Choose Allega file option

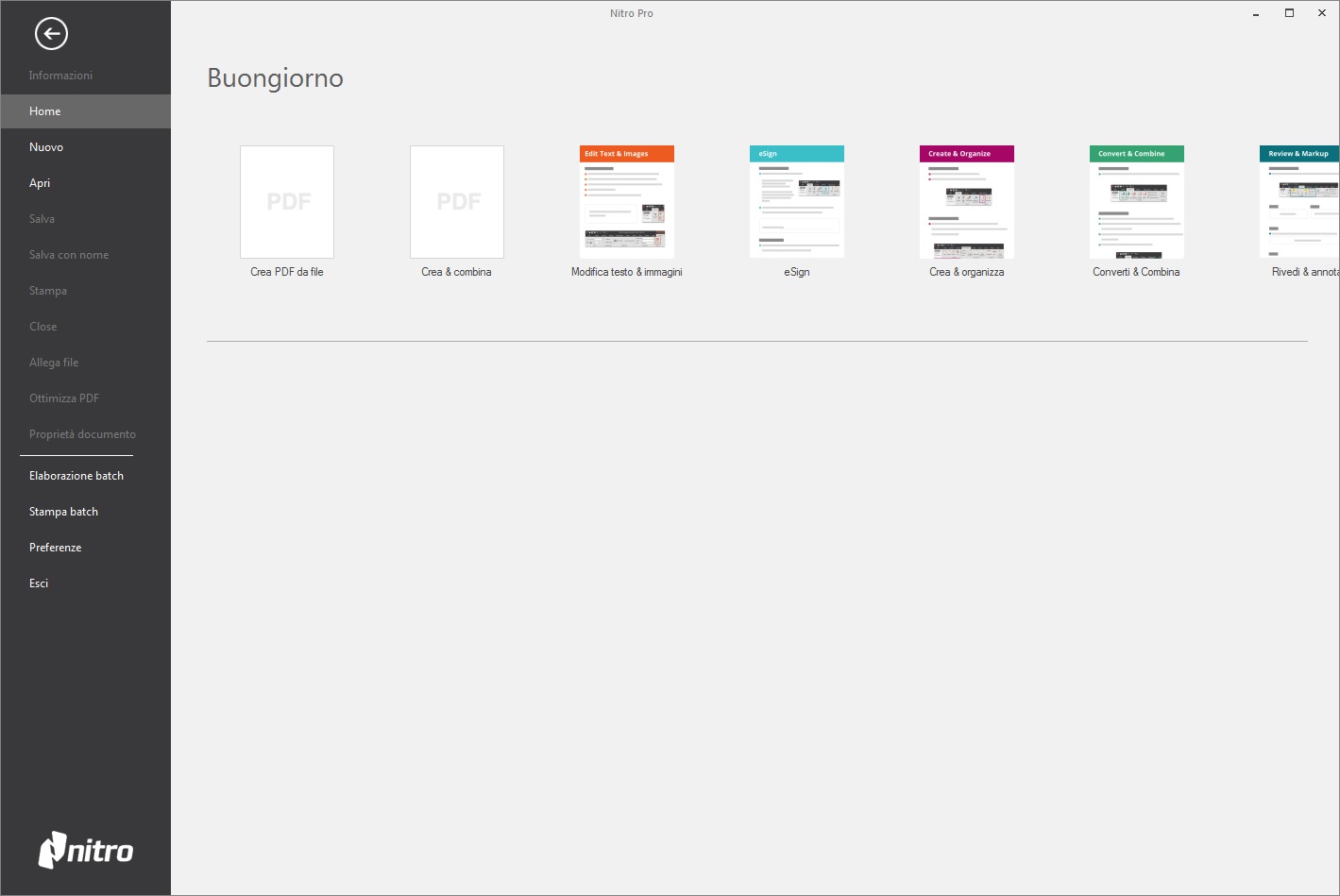point(85,363)
